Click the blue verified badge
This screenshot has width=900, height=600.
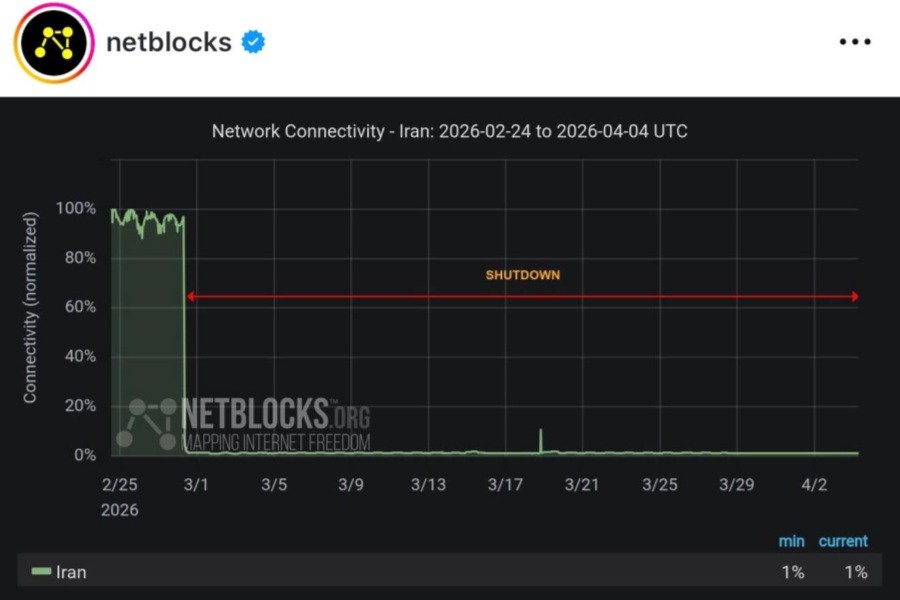pyautogui.click(x=253, y=42)
